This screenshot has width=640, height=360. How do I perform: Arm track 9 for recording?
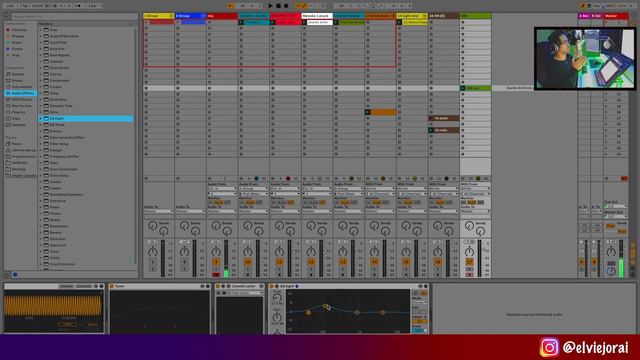pyautogui.click(x=216, y=275)
